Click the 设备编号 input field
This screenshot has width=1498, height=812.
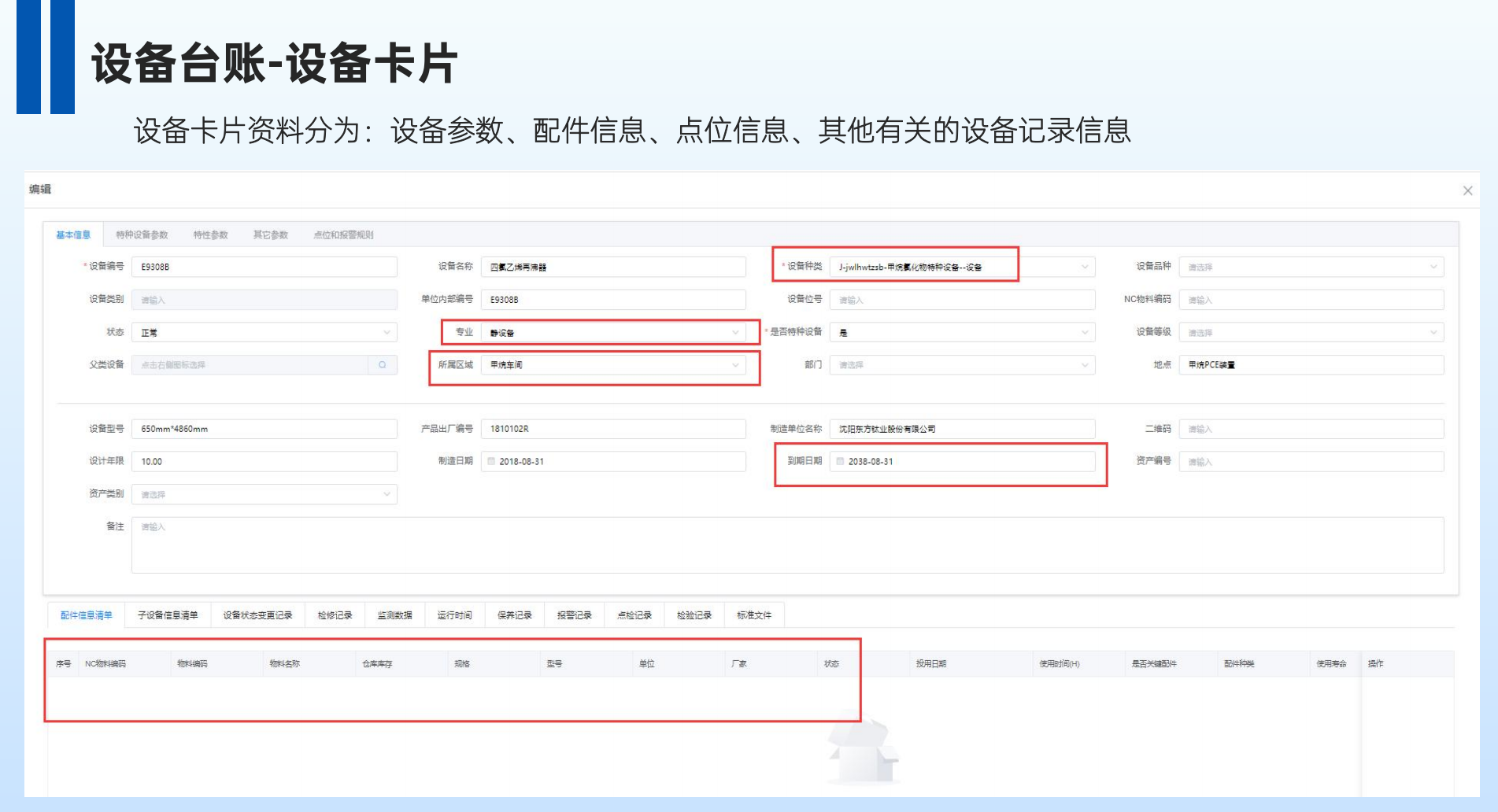point(264,267)
